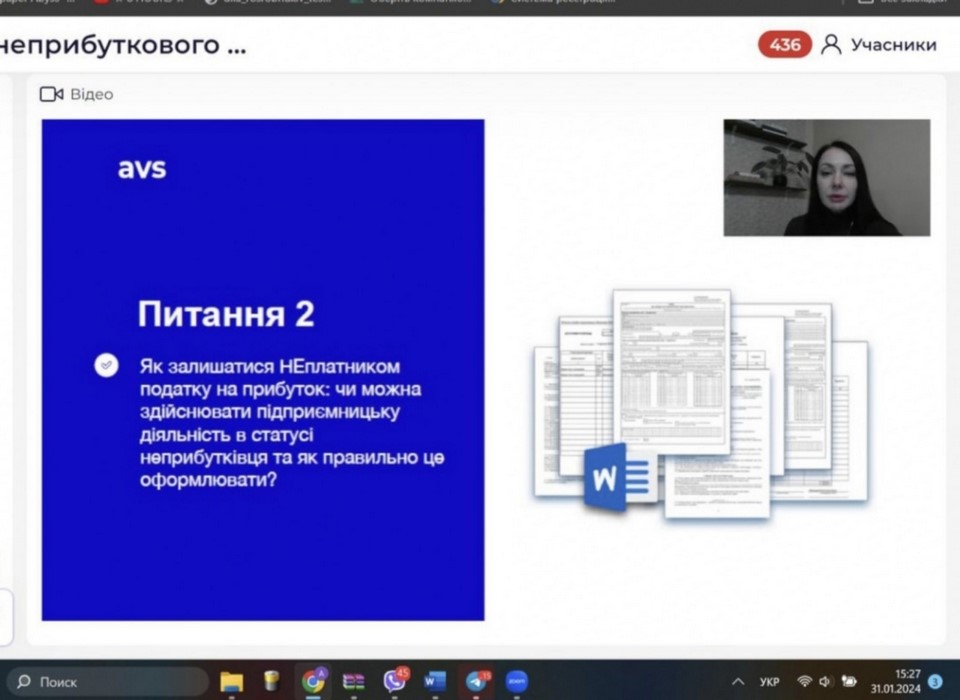
Task: Open the notification center badge
Action: (x=936, y=682)
